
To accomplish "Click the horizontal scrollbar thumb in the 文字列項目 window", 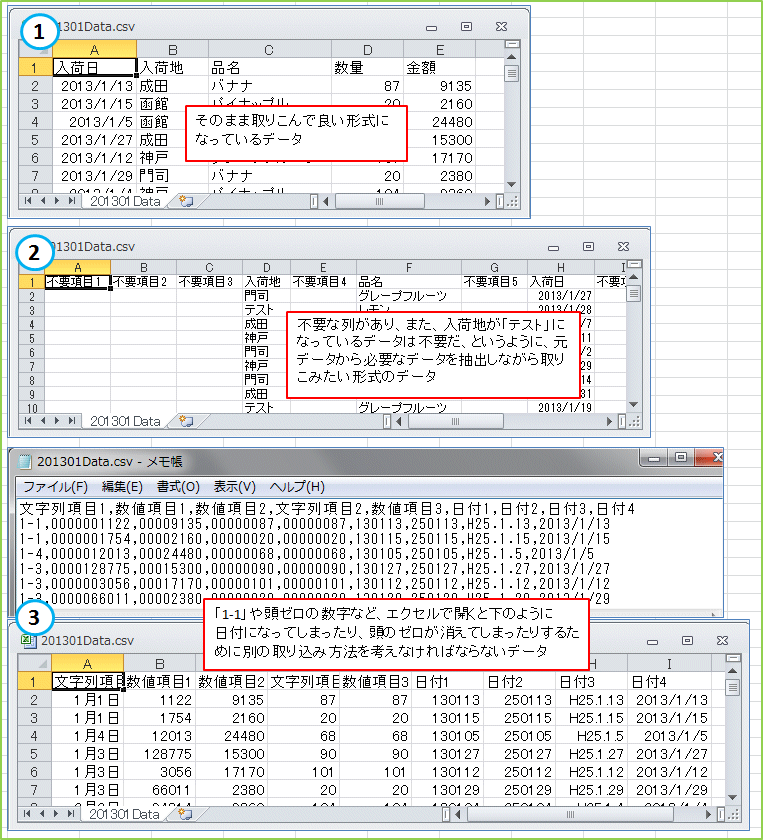I will (570, 814).
